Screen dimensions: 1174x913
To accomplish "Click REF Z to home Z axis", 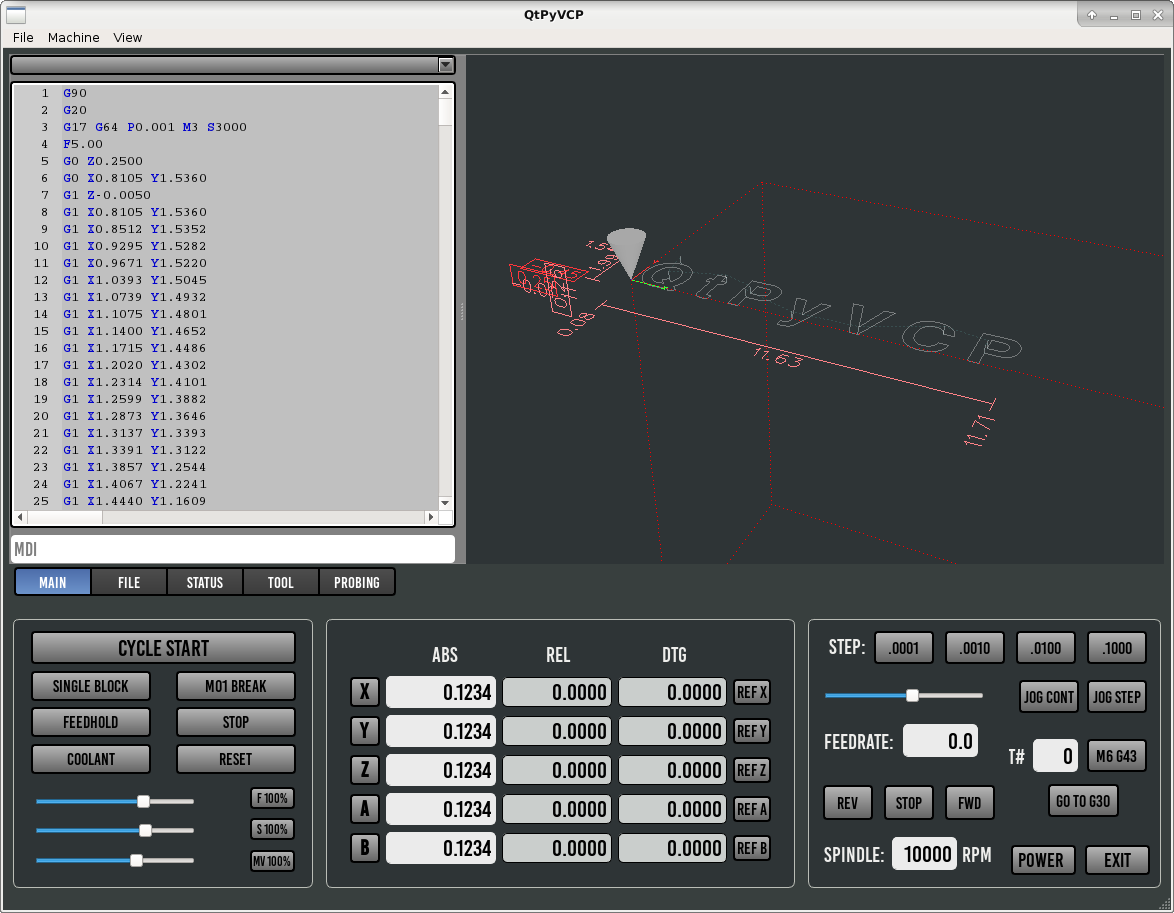I will pyautogui.click(x=752, y=770).
